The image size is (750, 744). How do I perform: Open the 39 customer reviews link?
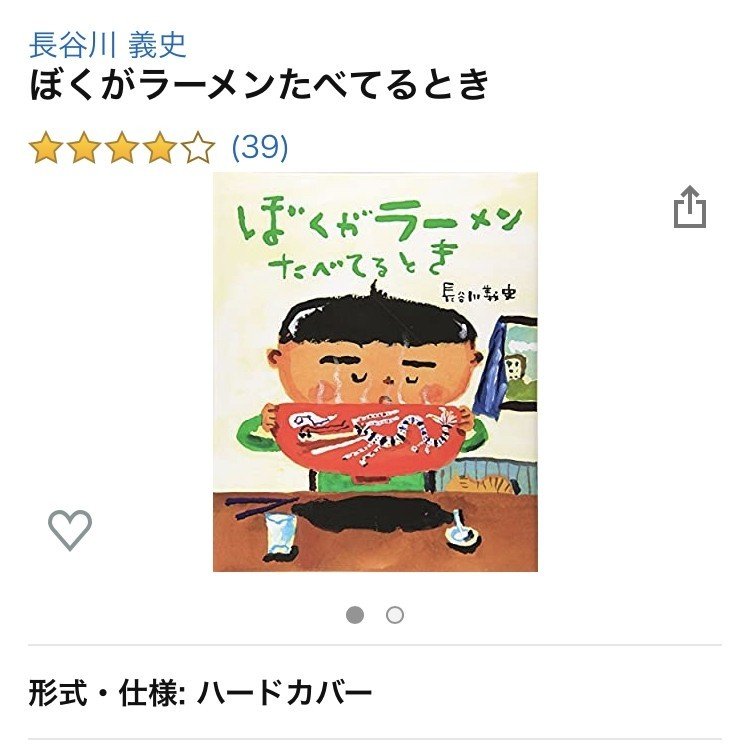coord(260,147)
